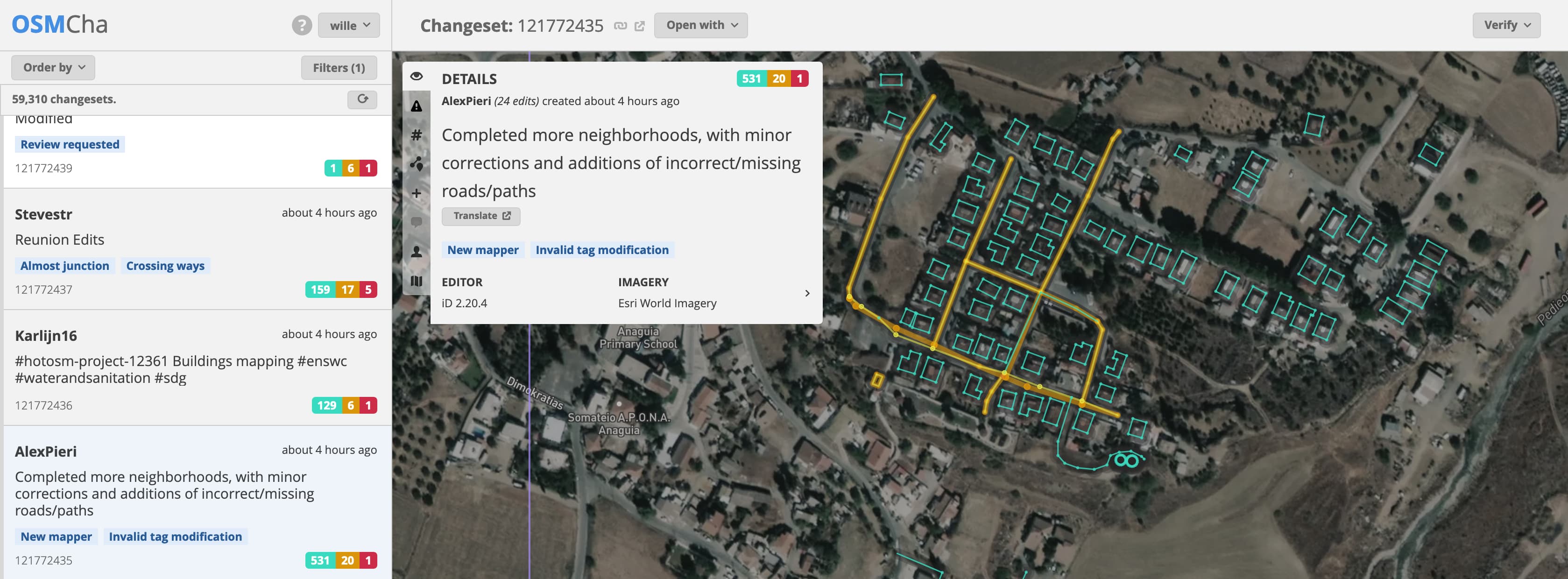Show the user profile panel
Viewport: 1568px width, 579px height.
417,252
